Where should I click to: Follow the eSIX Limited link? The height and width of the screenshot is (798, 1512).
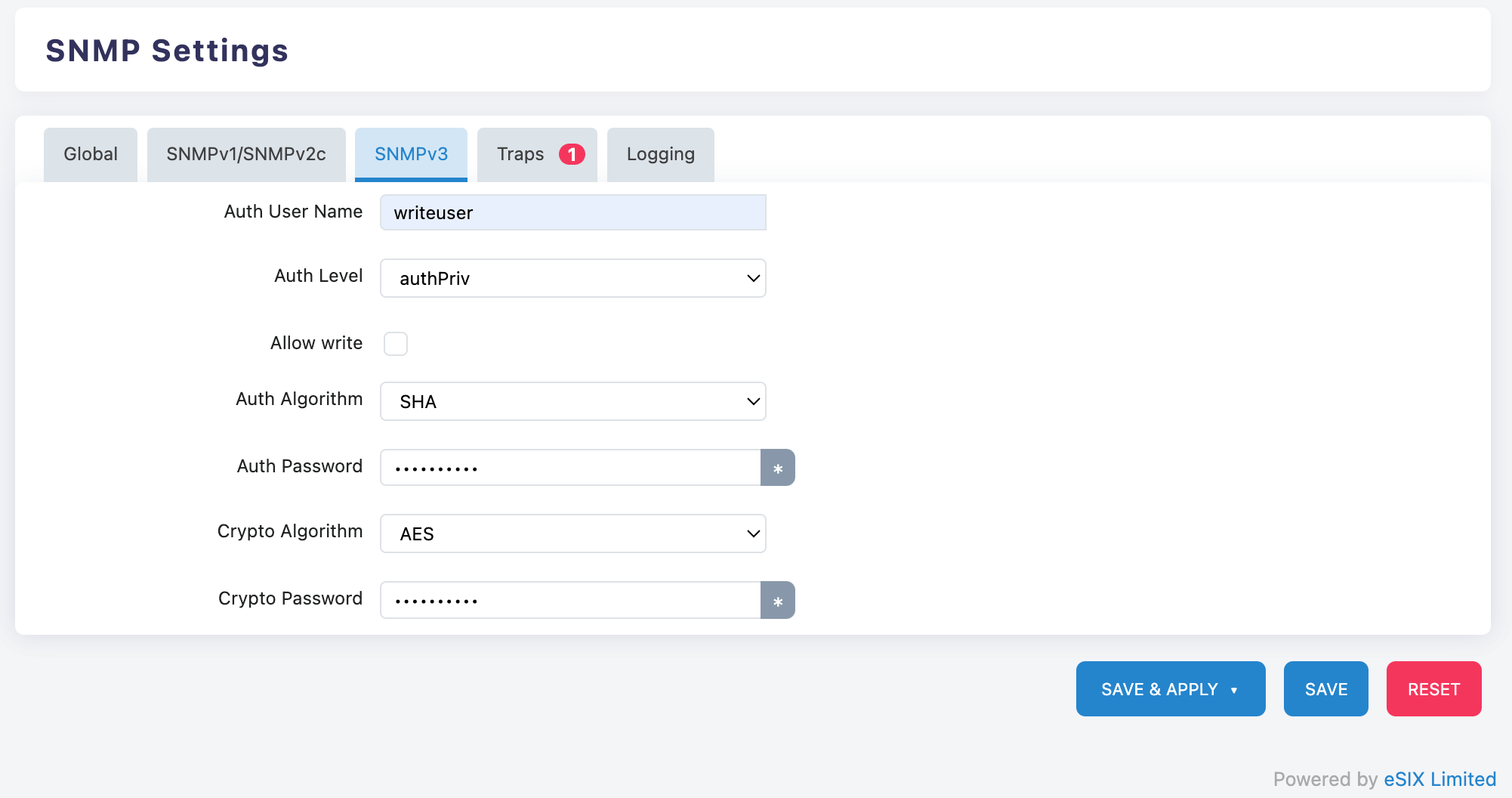pos(1439,779)
